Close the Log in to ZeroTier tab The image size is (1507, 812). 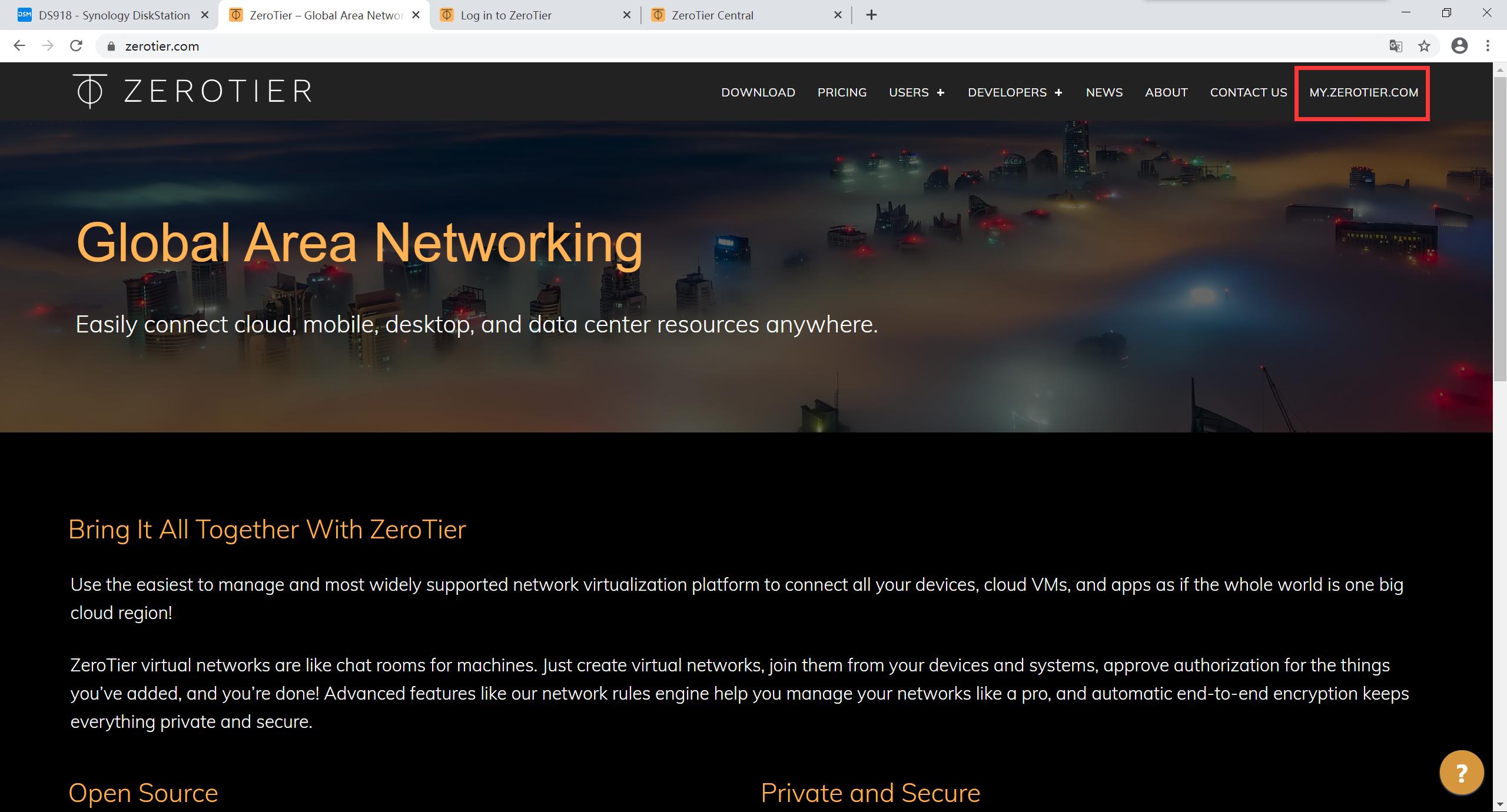click(x=626, y=15)
